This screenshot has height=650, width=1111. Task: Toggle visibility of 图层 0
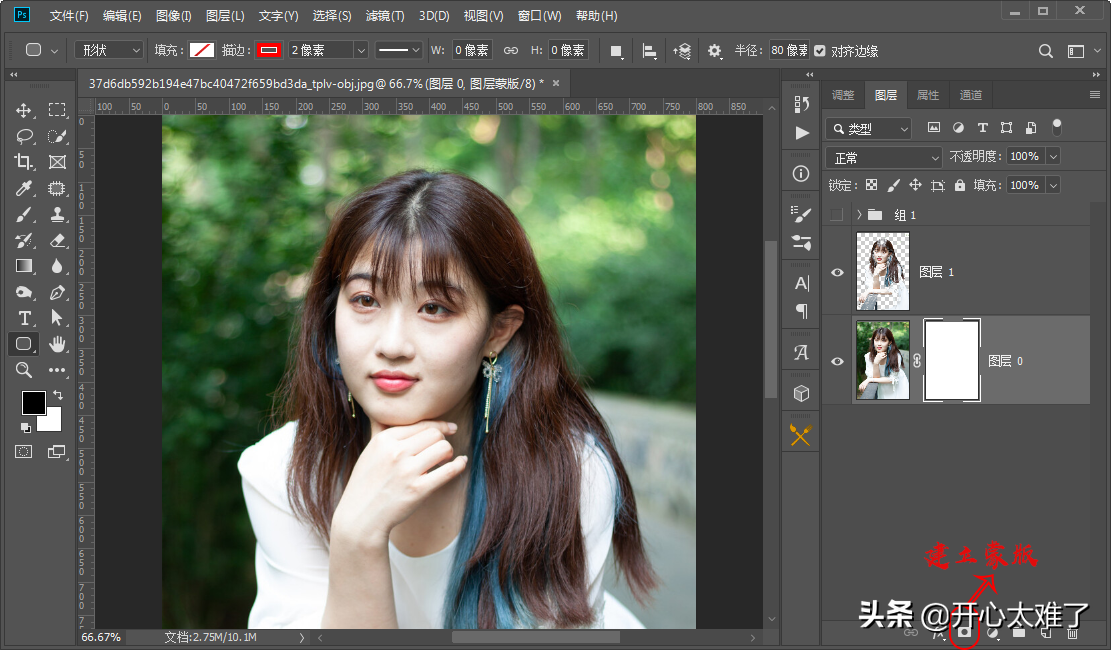coord(837,362)
